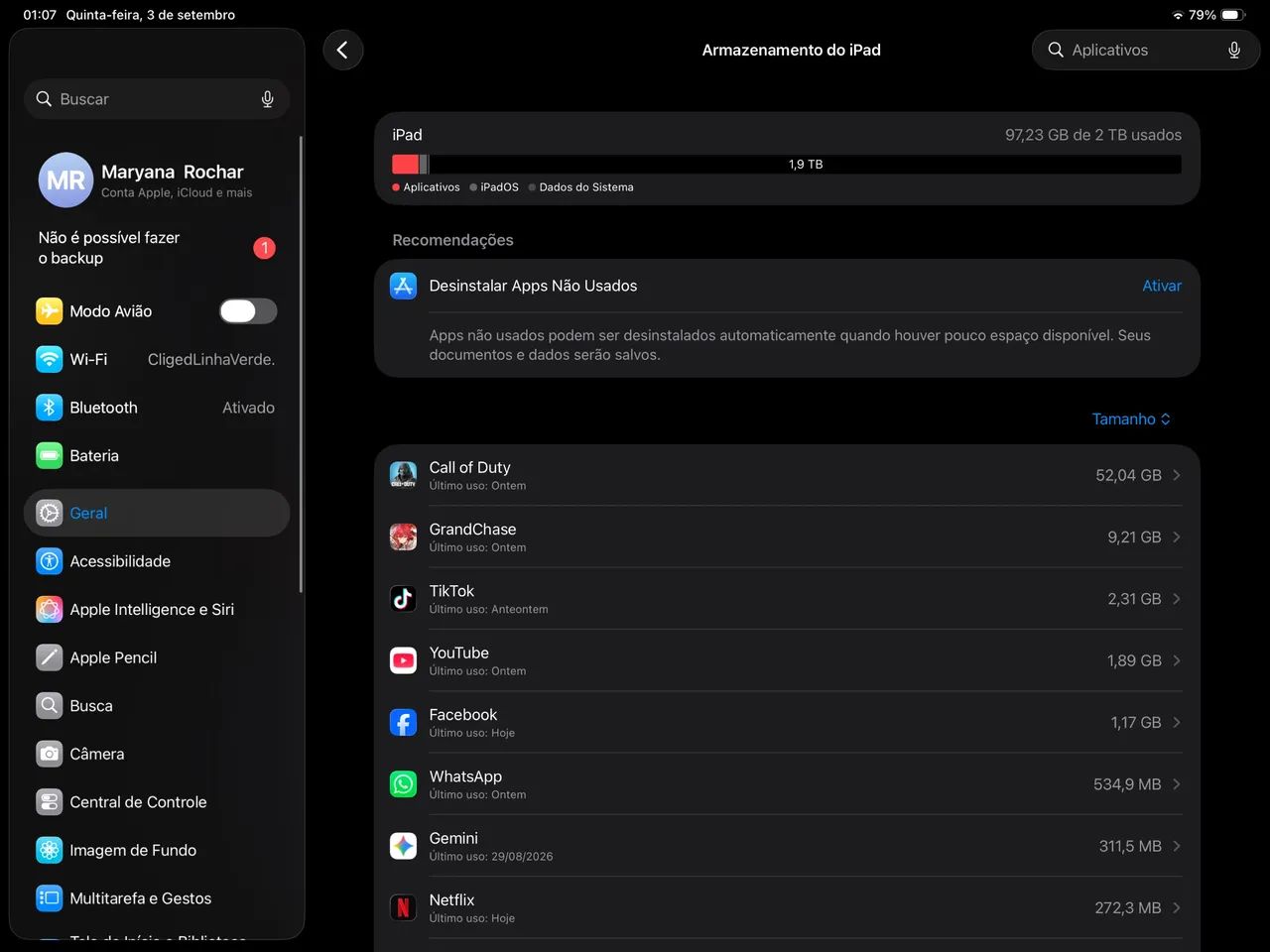Focus the Buscar search field
This screenshot has height=952, width=1270.
point(157,99)
